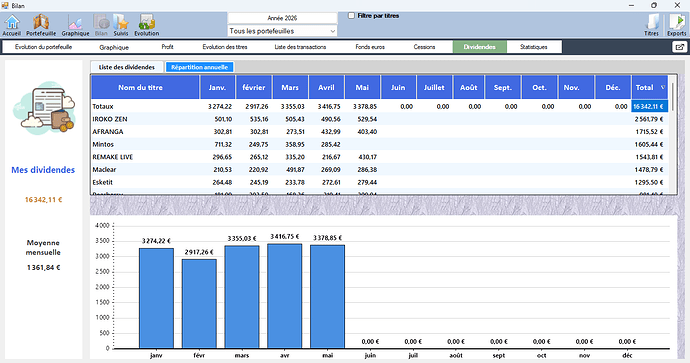This screenshot has width=690, height=363.
Task: Select the Dividendes tab
Action: click(480, 47)
